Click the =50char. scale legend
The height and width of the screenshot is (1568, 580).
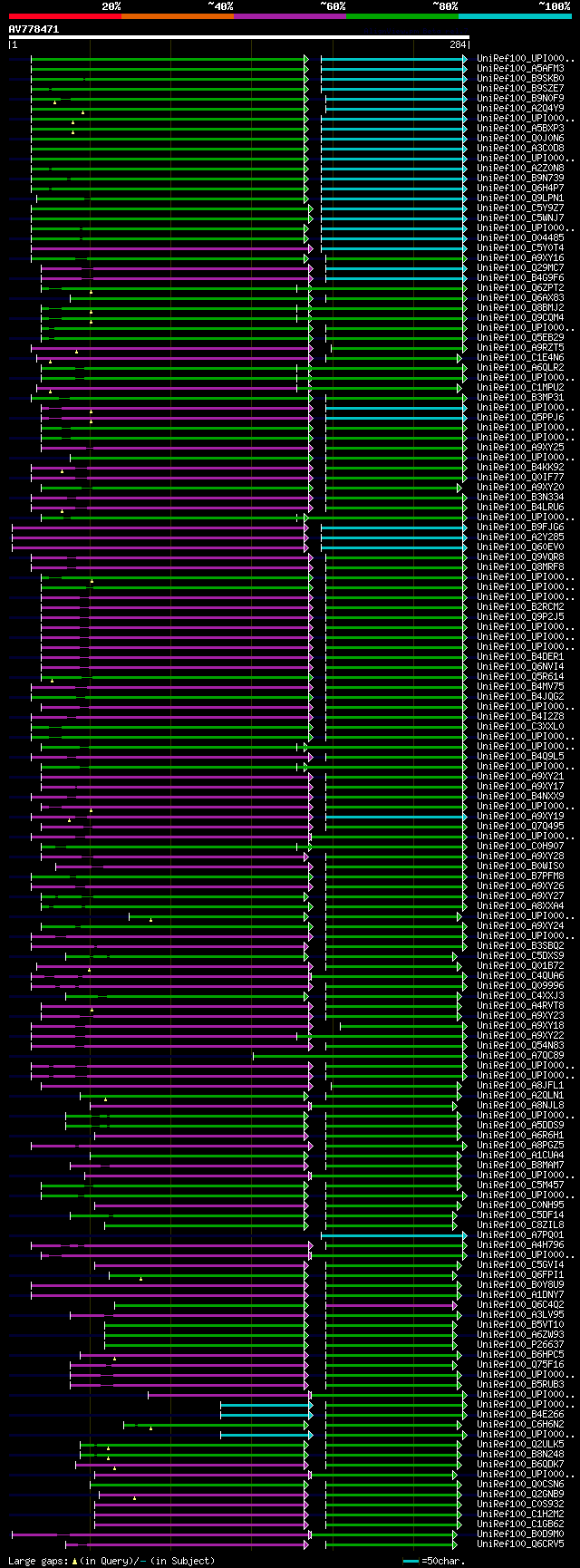pos(433,1561)
